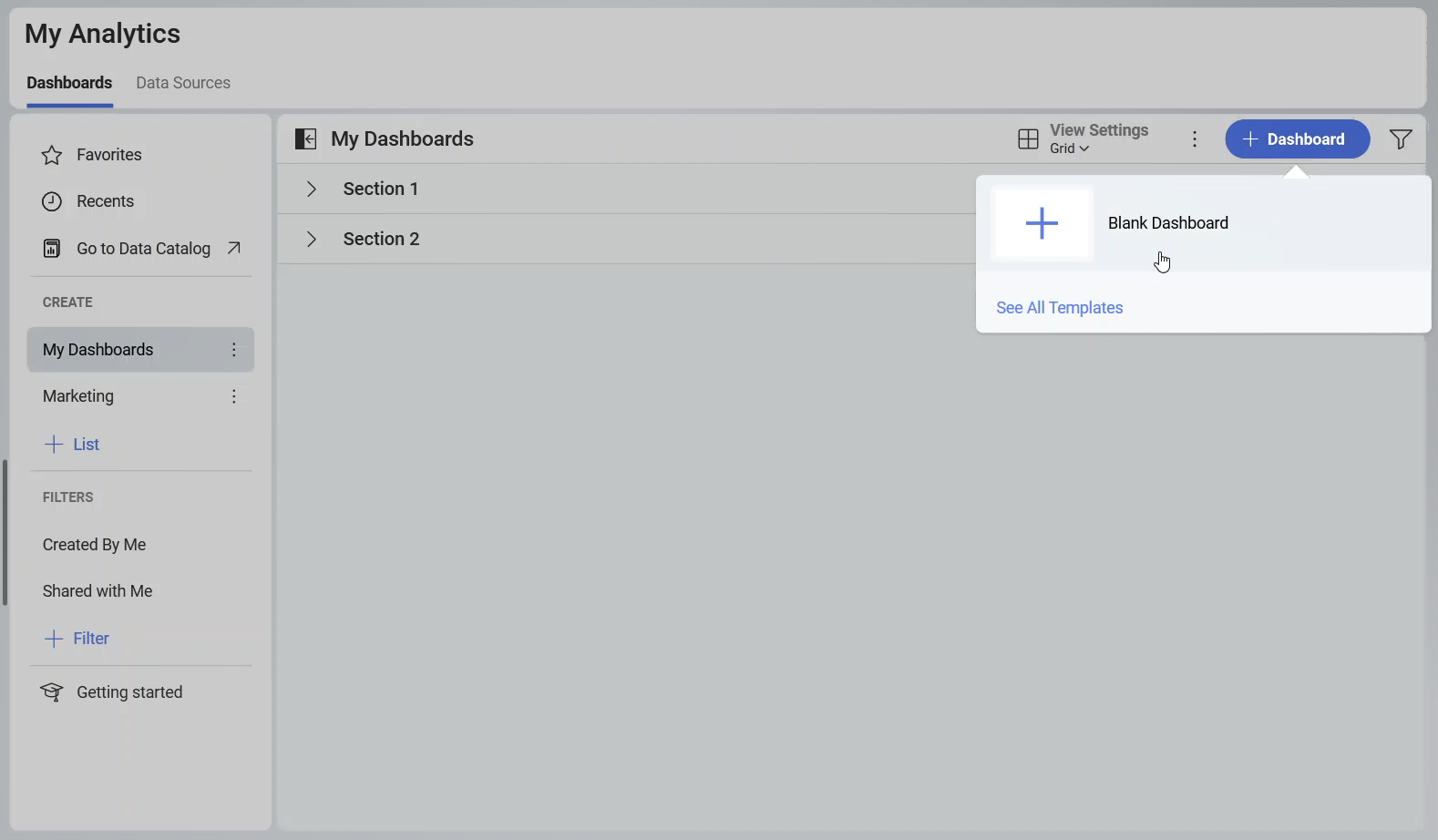Select Shared with Me filter
Image resolution: width=1438 pixels, height=840 pixels.
(98, 591)
